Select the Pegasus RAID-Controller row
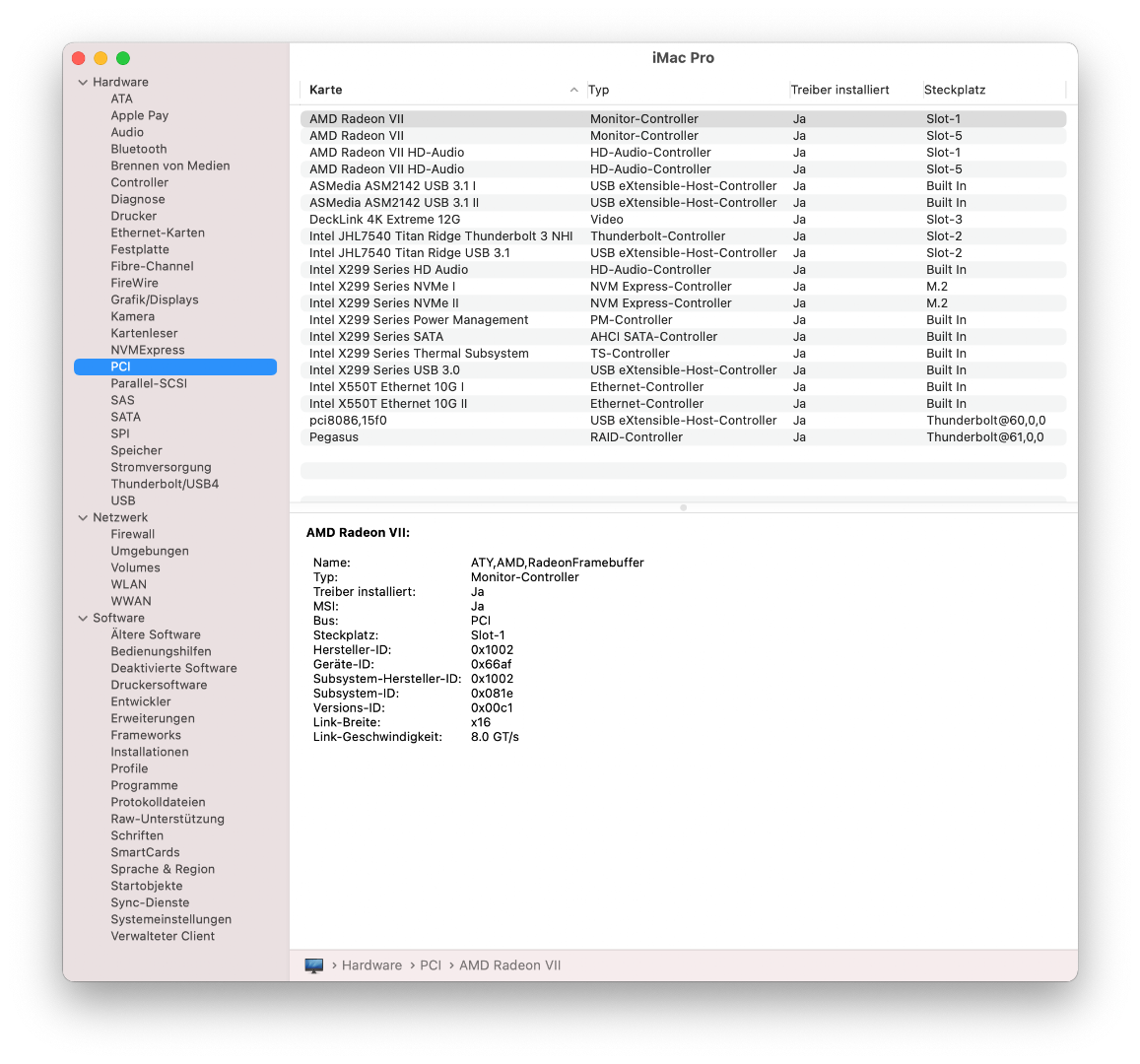 tap(683, 436)
